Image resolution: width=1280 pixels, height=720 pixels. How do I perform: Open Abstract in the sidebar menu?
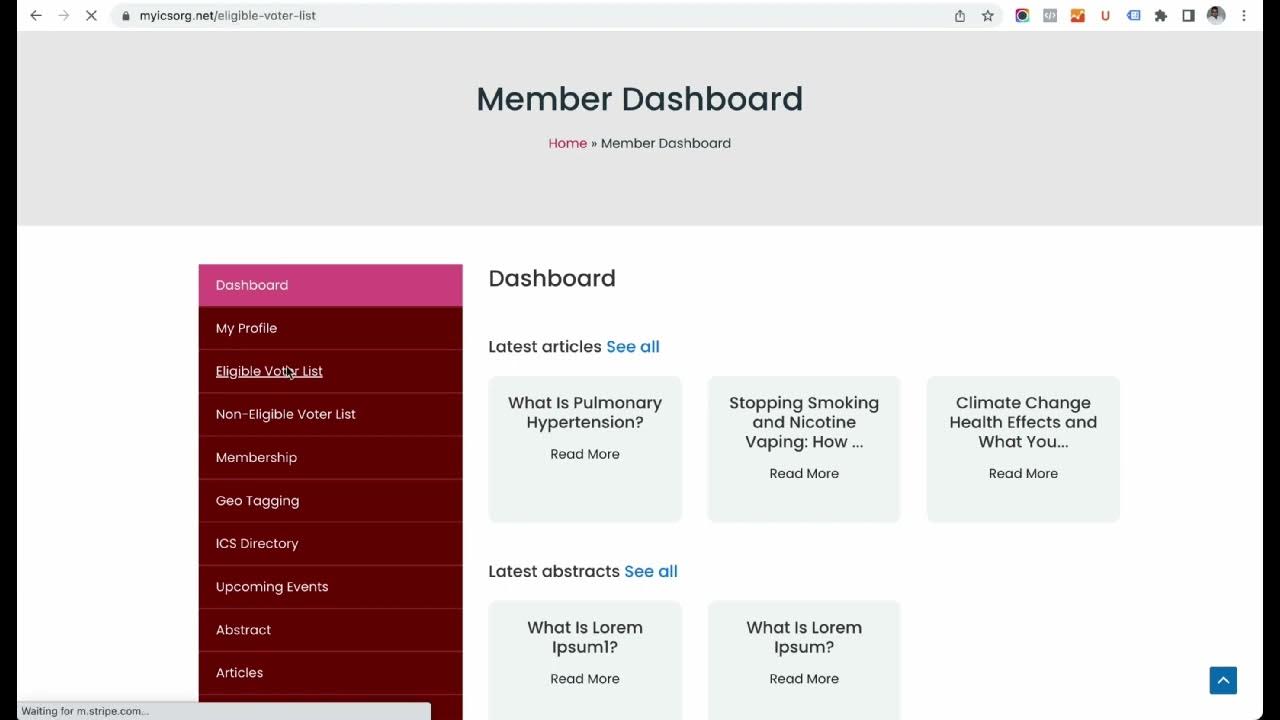point(330,629)
